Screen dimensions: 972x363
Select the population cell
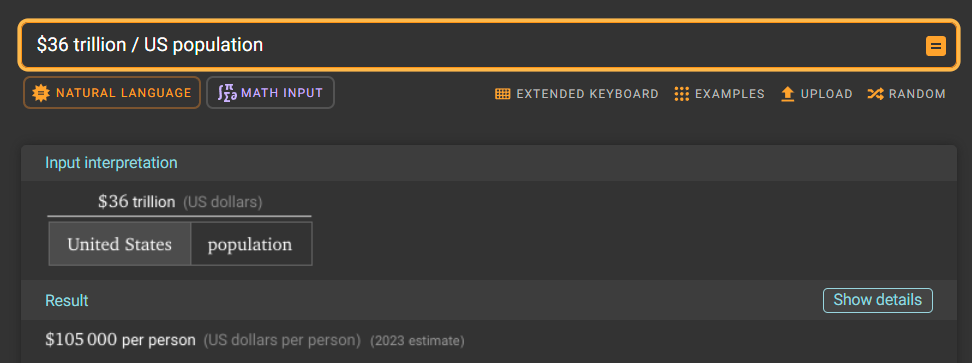tap(251, 244)
